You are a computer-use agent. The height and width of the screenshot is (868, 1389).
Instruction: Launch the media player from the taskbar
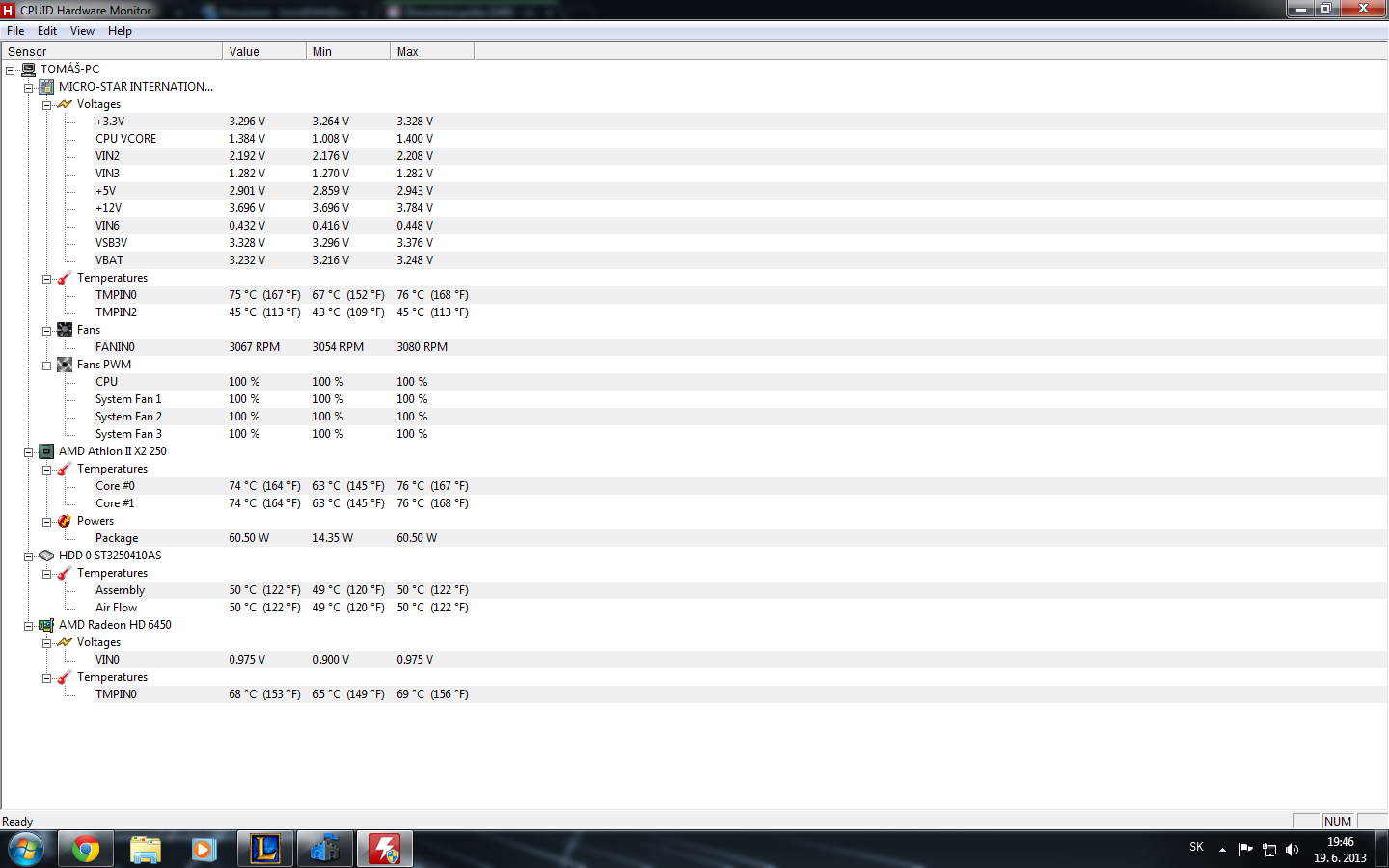(x=204, y=850)
